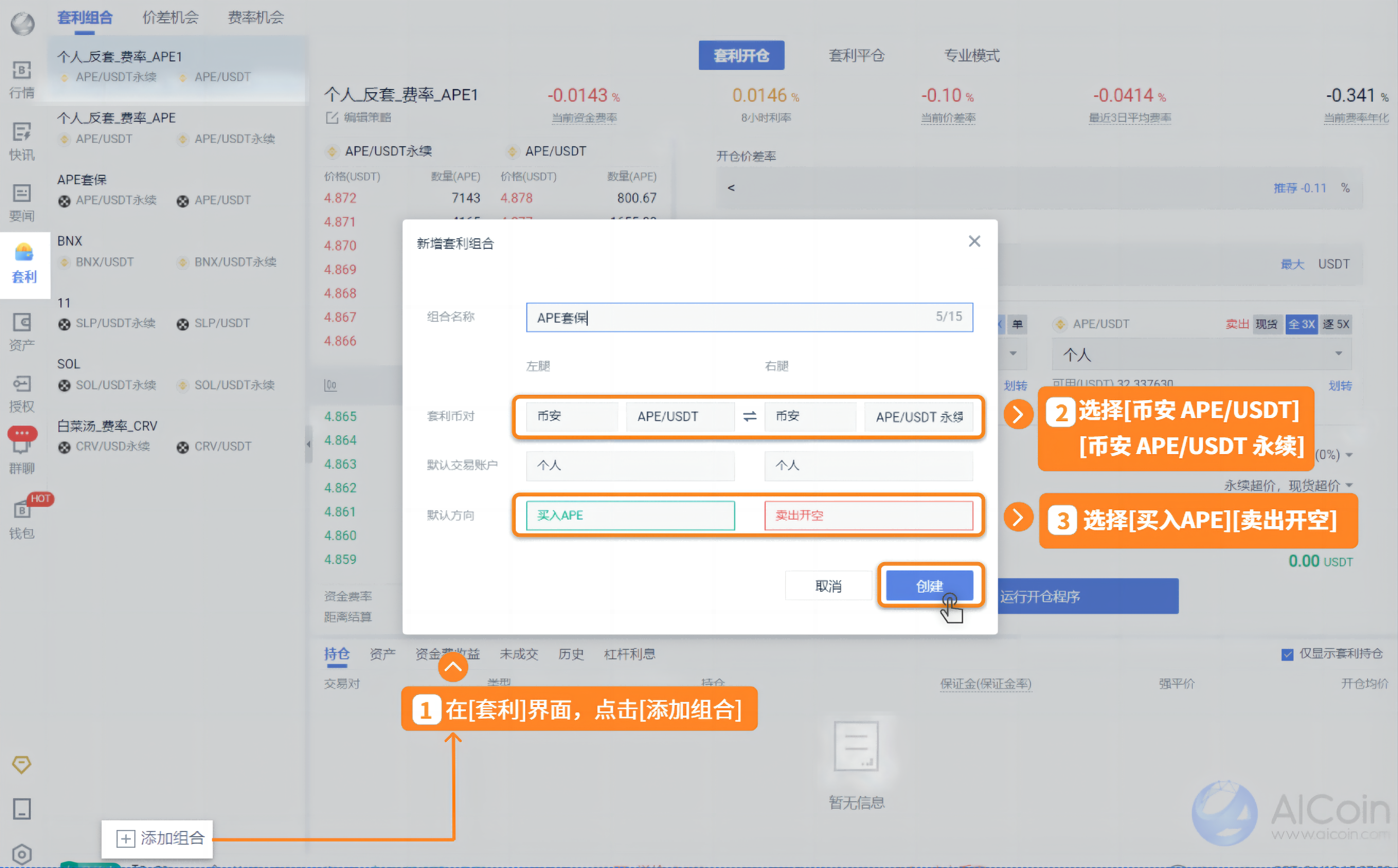Select 现货 spot option

(1267, 324)
